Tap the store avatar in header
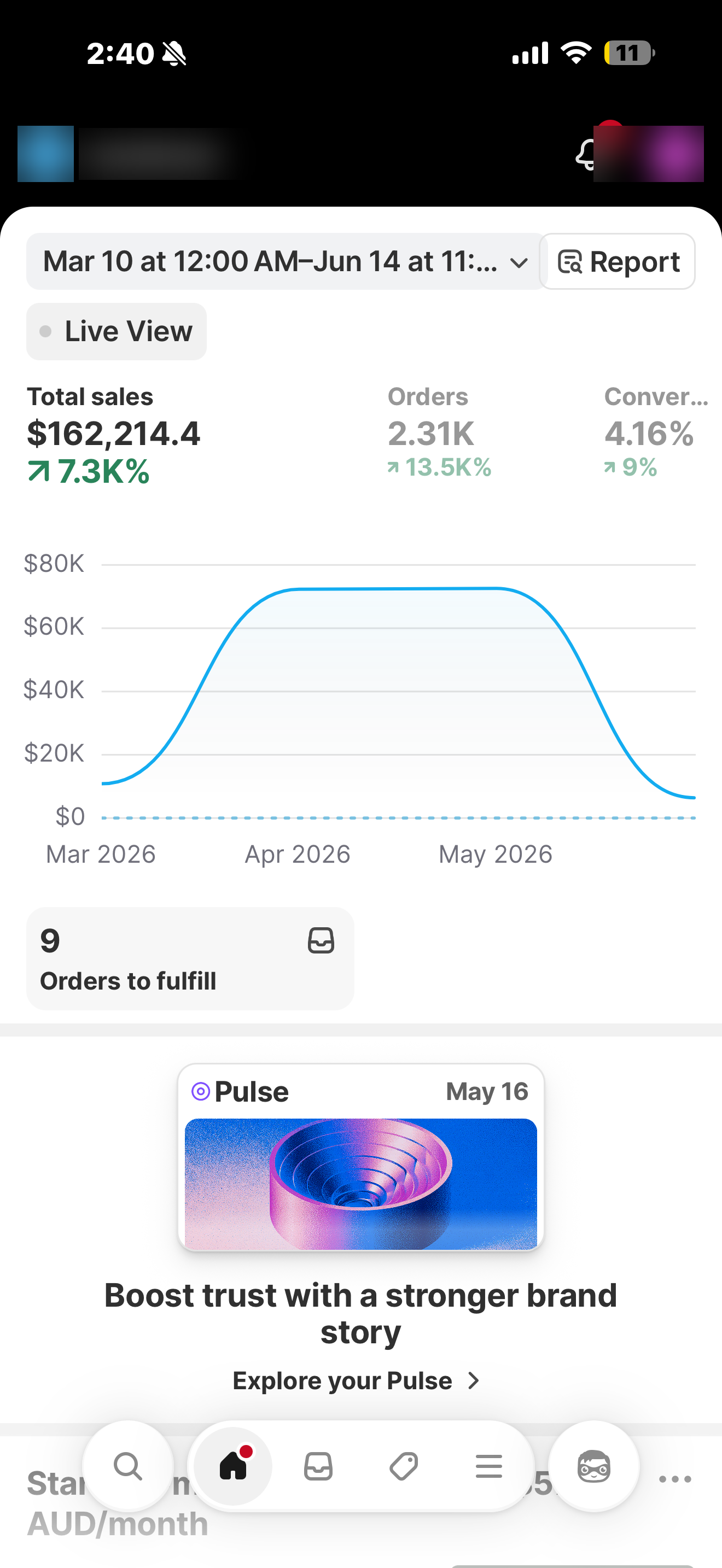Viewport: 722px width, 1568px height. (45, 154)
